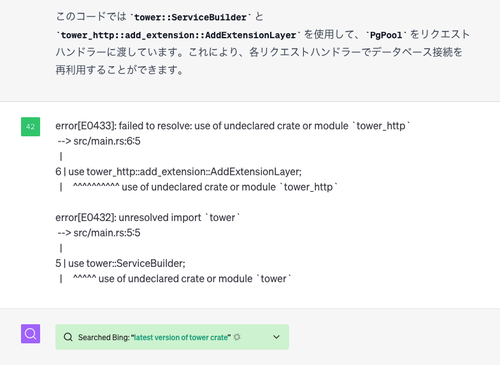
Task: Click the '^^^^^ use of undeclared crate or module `tower`' line
Action: [182, 279]
